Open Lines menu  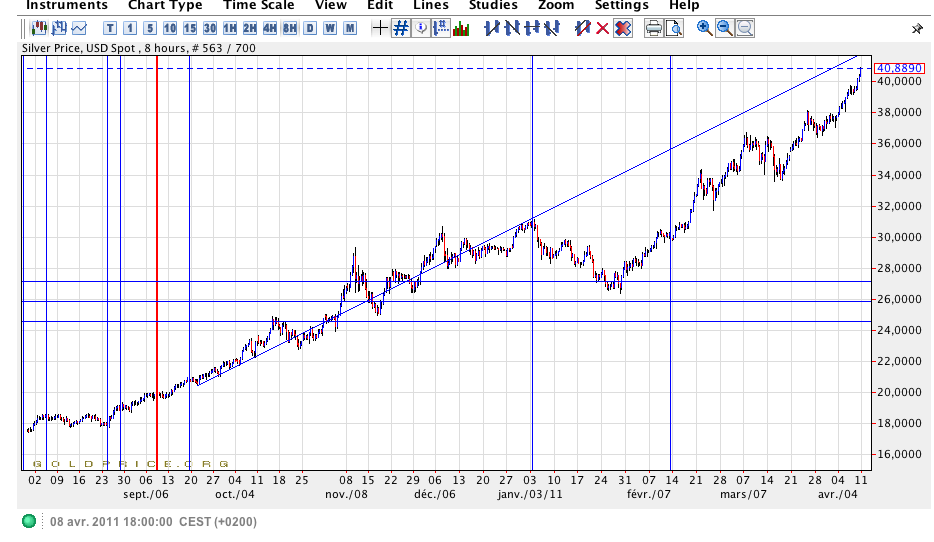pos(431,5)
